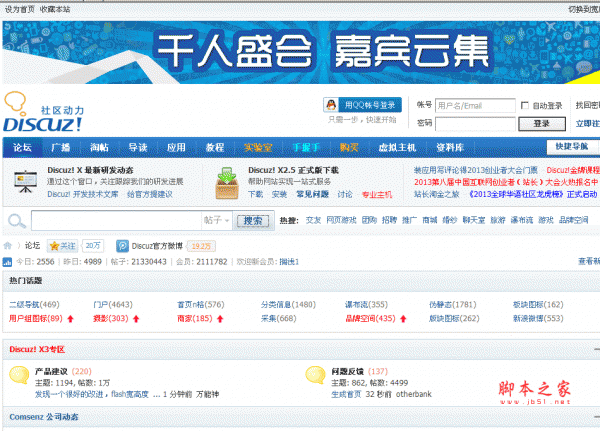
Task: Open the 产品建议 forum link
Action: 51,371
